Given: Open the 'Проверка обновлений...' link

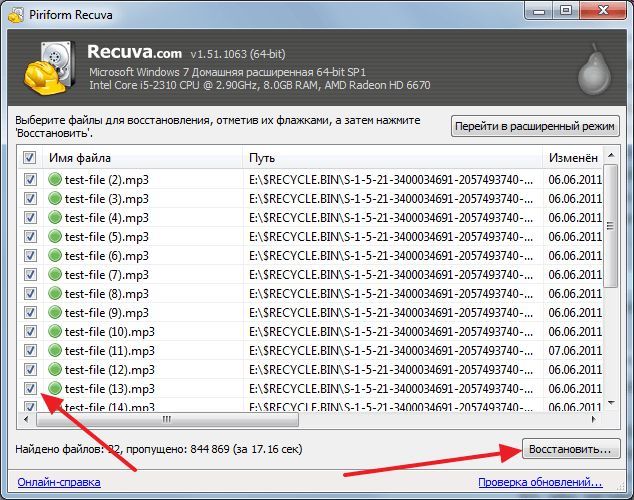Looking at the screenshot, I should (540, 482).
